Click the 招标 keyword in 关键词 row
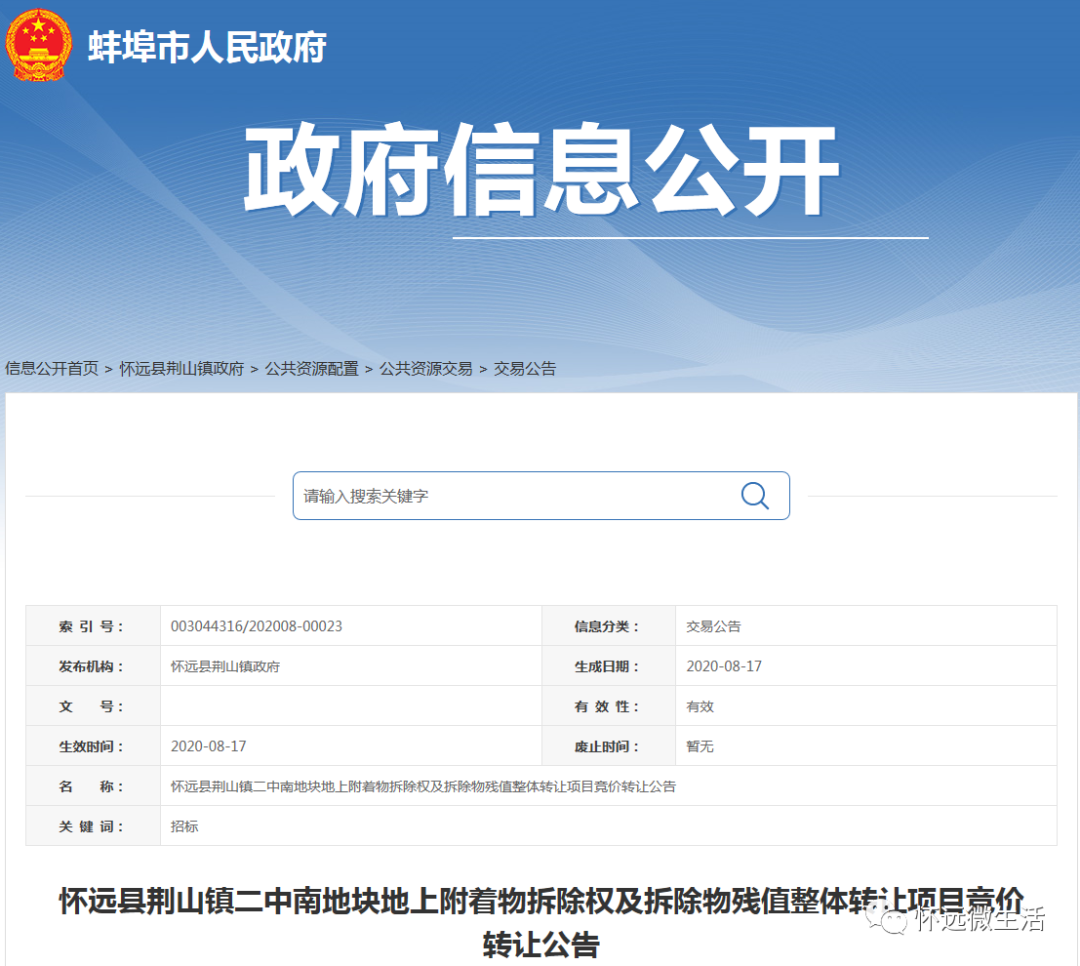This screenshot has width=1080, height=966. [x=185, y=826]
